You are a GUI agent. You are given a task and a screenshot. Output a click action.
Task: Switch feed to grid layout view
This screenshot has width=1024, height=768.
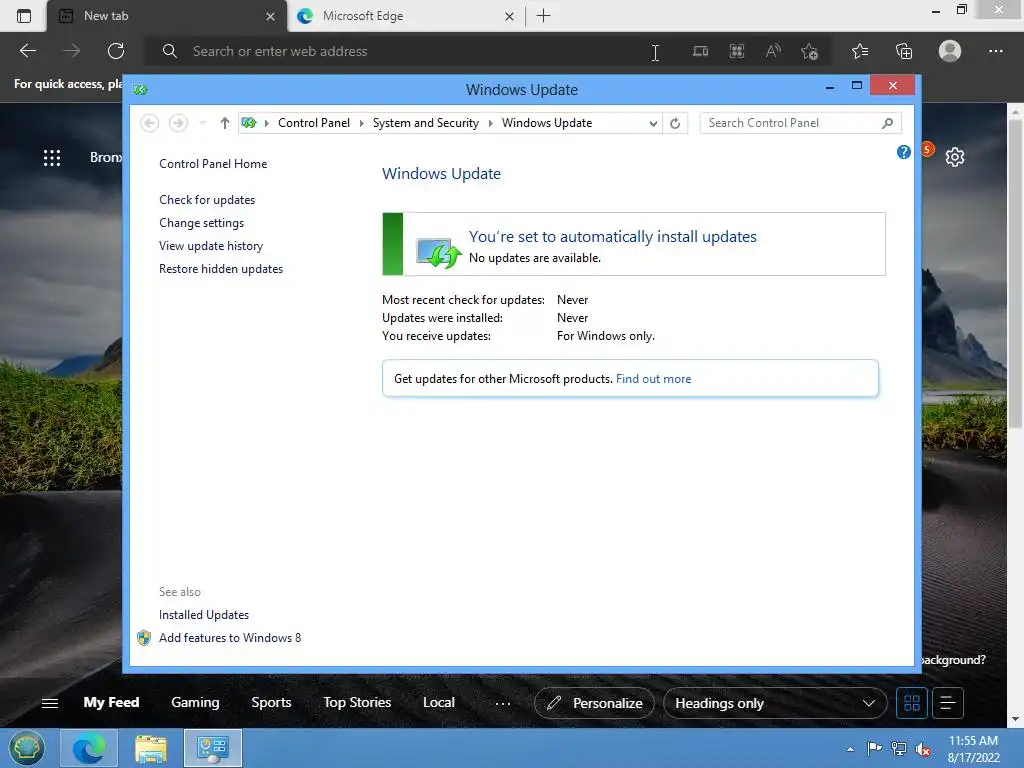pyautogui.click(x=912, y=703)
